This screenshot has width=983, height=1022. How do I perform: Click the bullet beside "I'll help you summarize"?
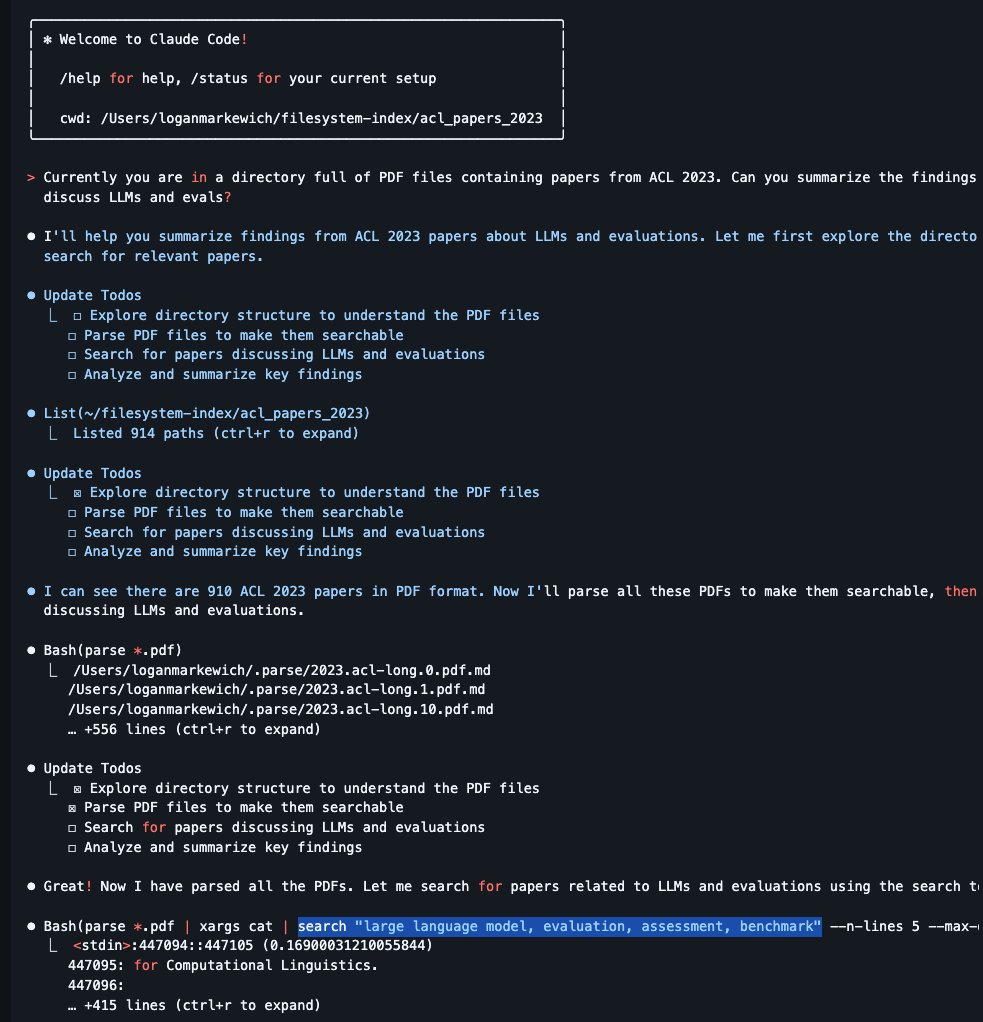tap(32, 236)
